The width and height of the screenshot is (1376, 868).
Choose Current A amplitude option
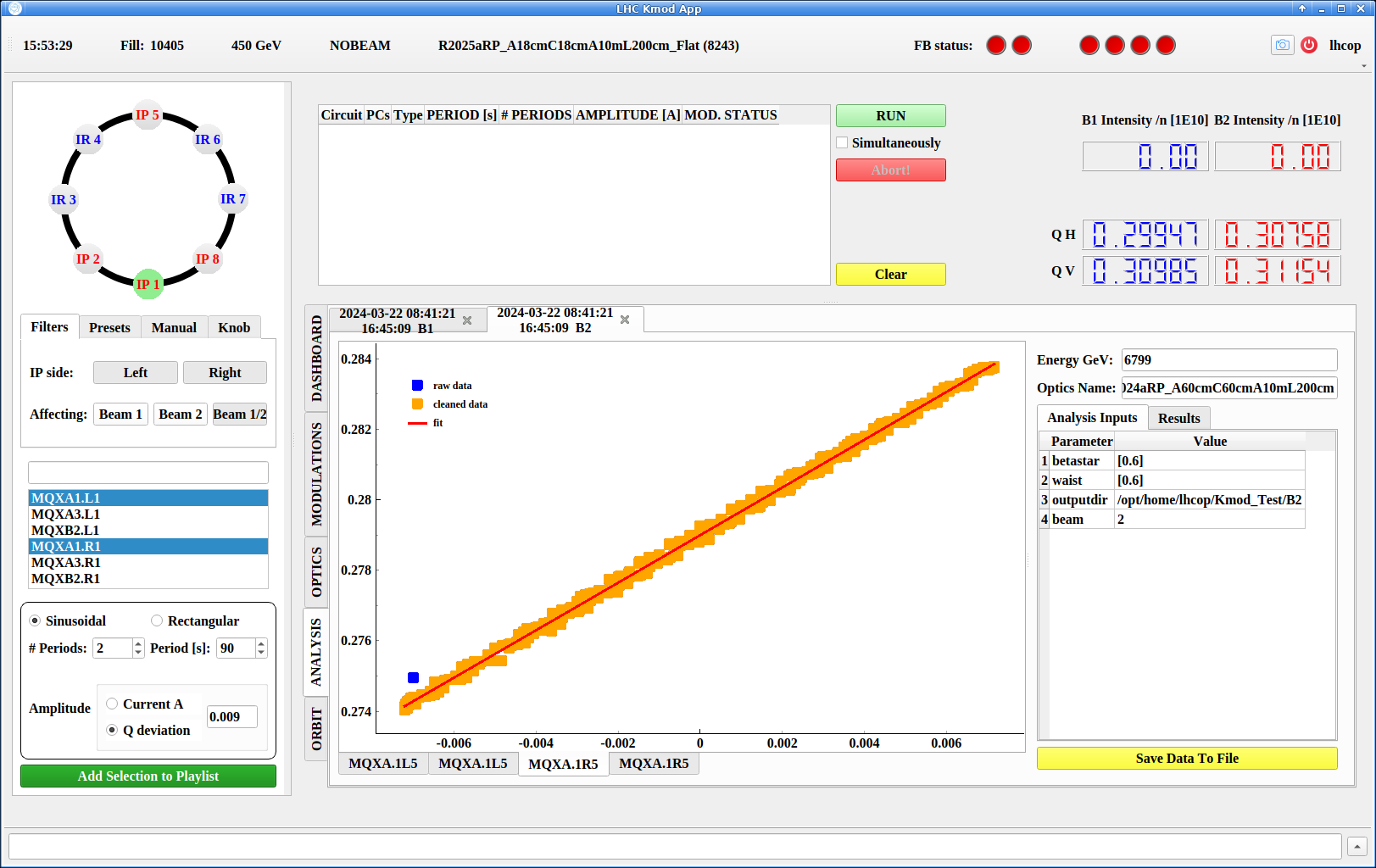click(112, 704)
